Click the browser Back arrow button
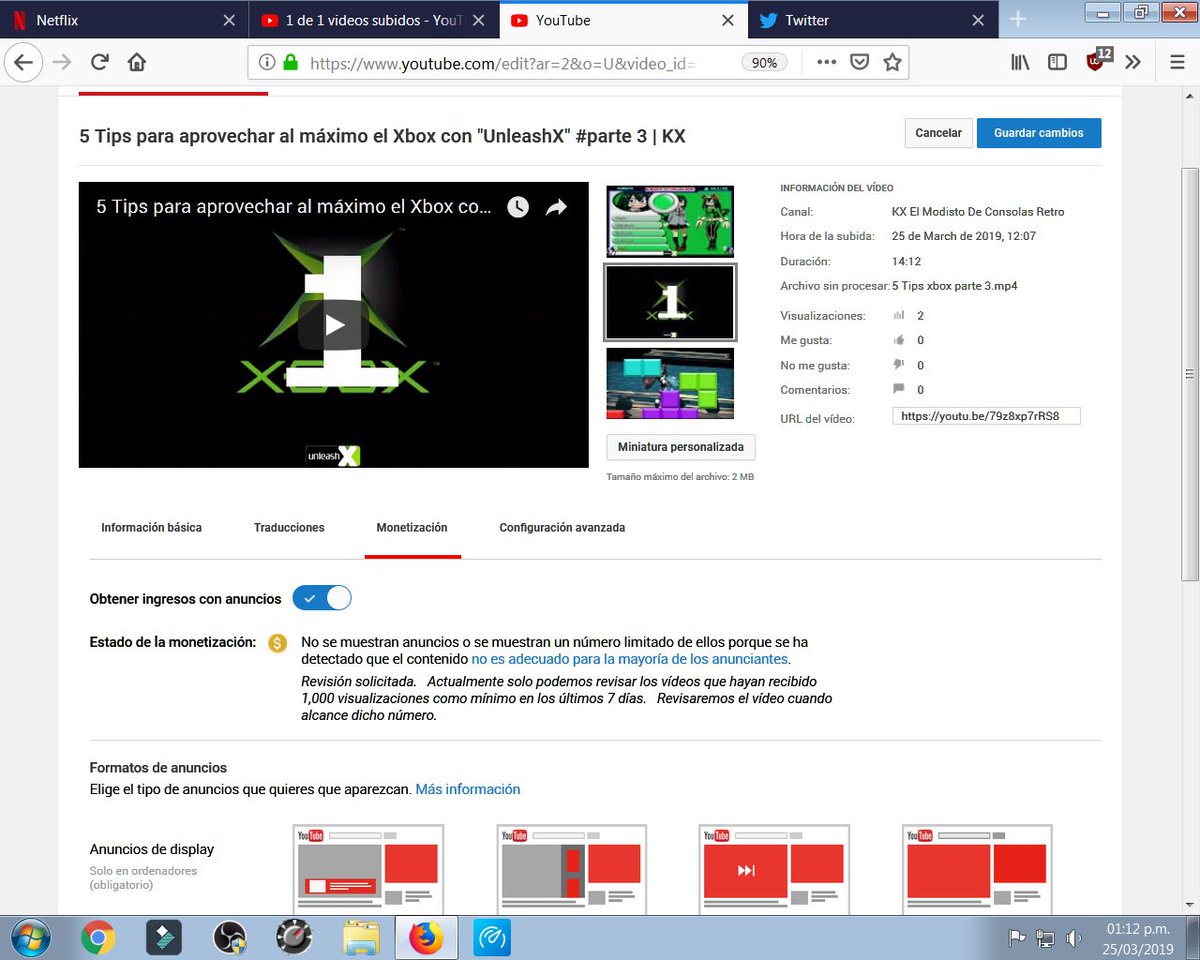 pyautogui.click(x=23, y=62)
